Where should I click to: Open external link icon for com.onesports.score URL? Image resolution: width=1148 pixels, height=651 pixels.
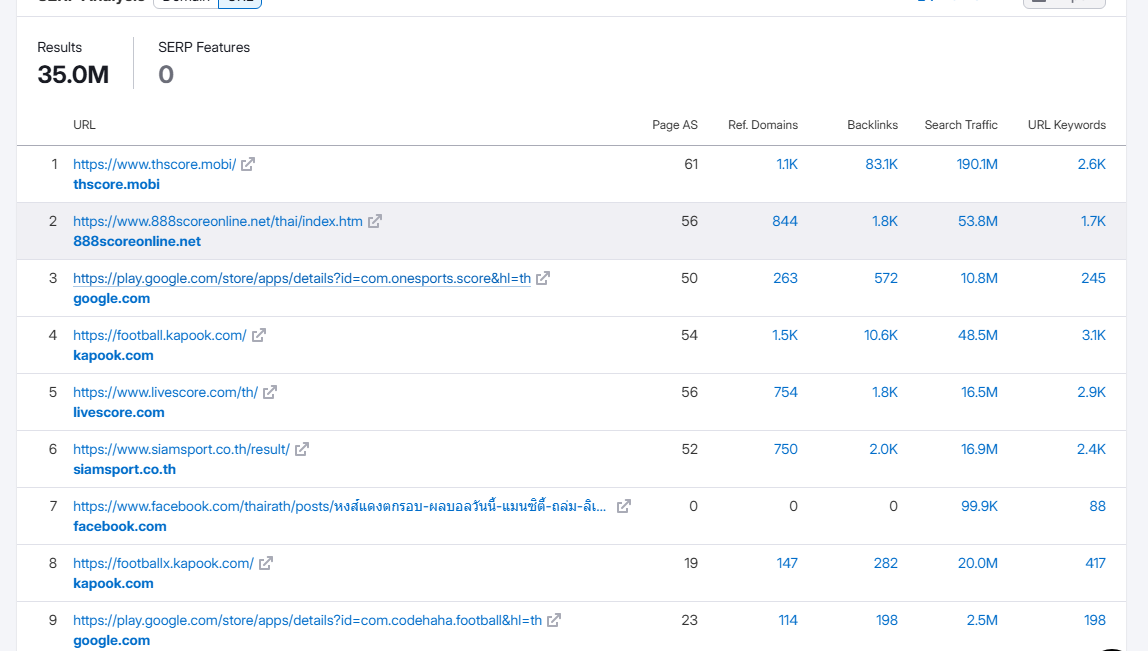(x=543, y=278)
